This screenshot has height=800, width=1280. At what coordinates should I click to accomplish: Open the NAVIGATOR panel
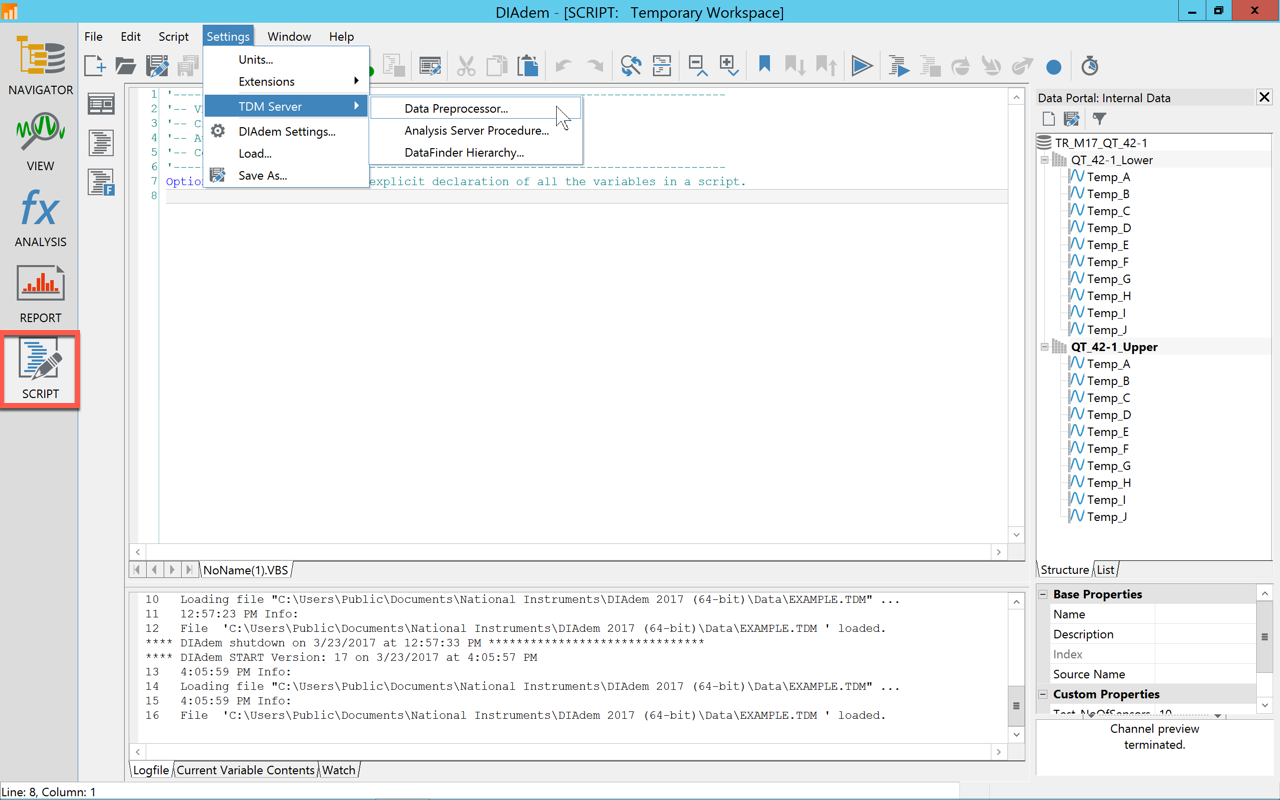pyautogui.click(x=40, y=65)
